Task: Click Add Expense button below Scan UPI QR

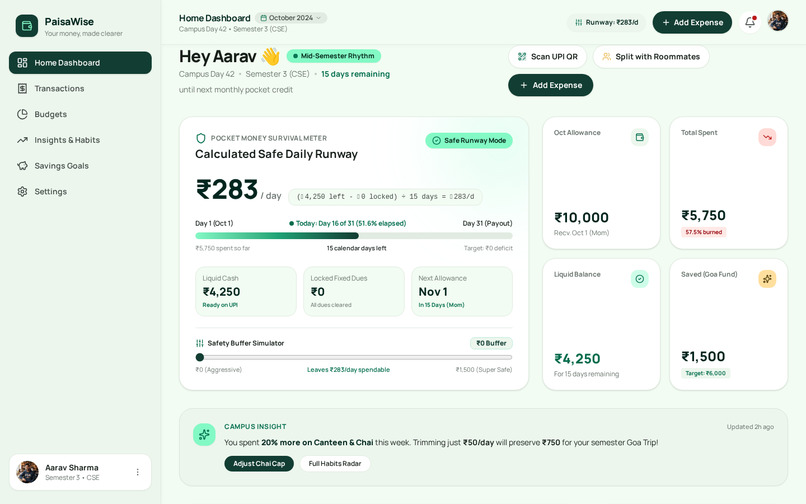Action: 551,85
